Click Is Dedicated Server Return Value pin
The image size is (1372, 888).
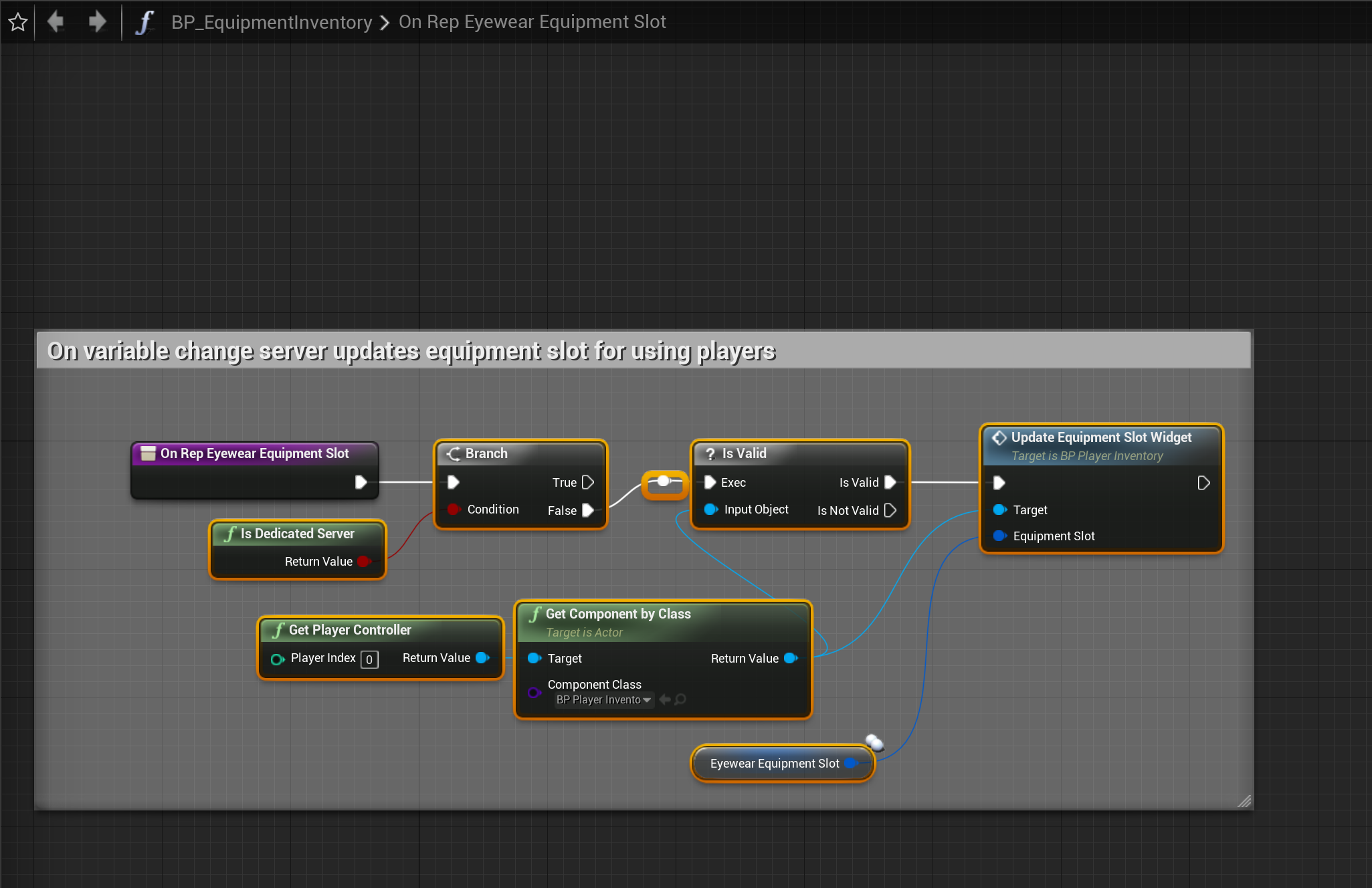364,562
